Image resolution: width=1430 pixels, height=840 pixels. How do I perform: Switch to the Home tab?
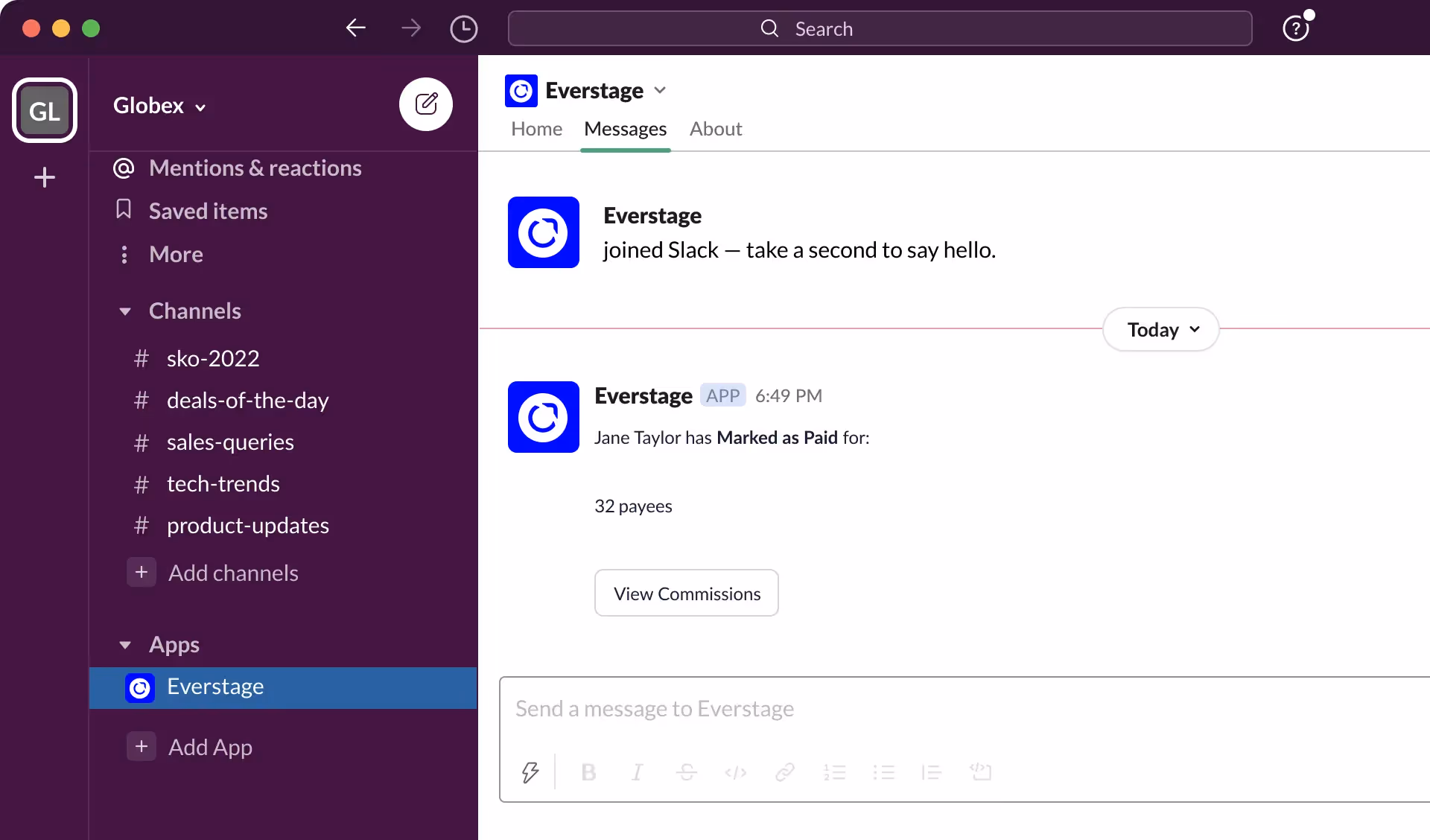(536, 129)
